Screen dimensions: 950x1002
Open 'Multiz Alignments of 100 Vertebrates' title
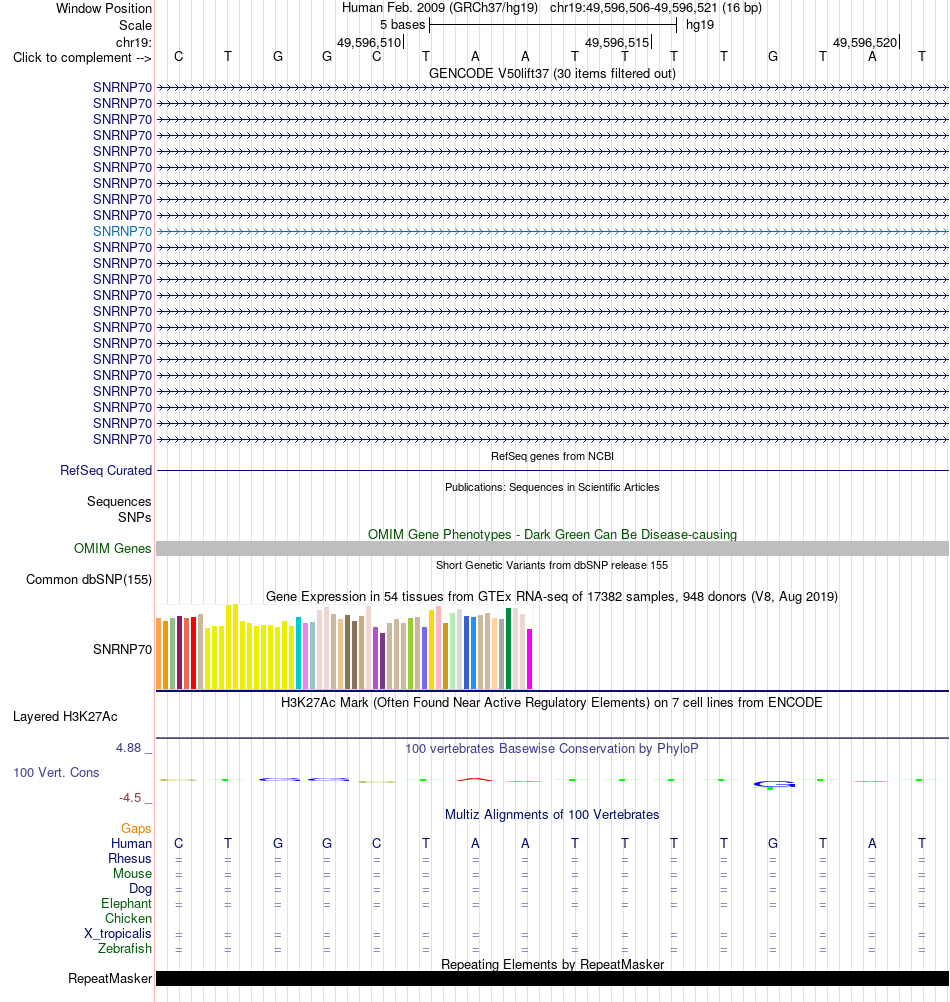coord(552,814)
